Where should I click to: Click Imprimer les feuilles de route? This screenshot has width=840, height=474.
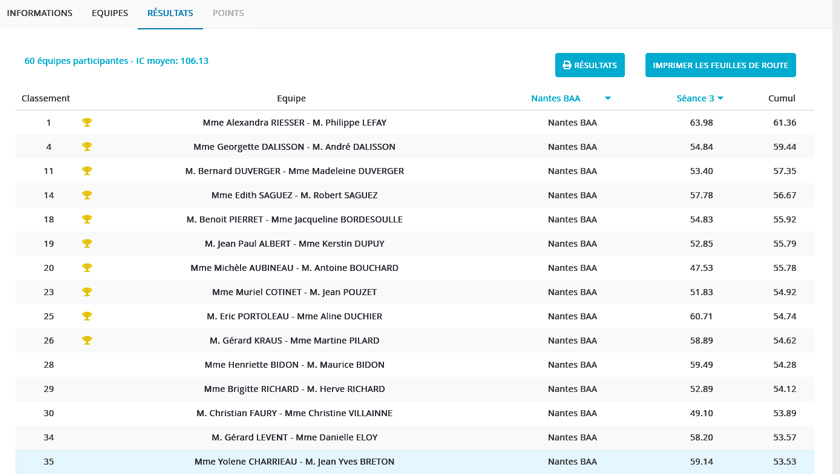(x=720, y=65)
